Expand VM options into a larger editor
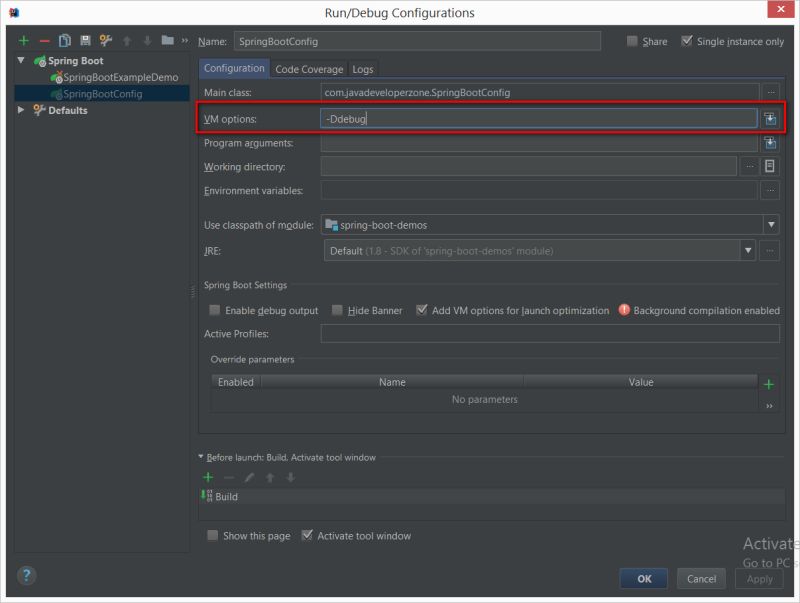 768,118
